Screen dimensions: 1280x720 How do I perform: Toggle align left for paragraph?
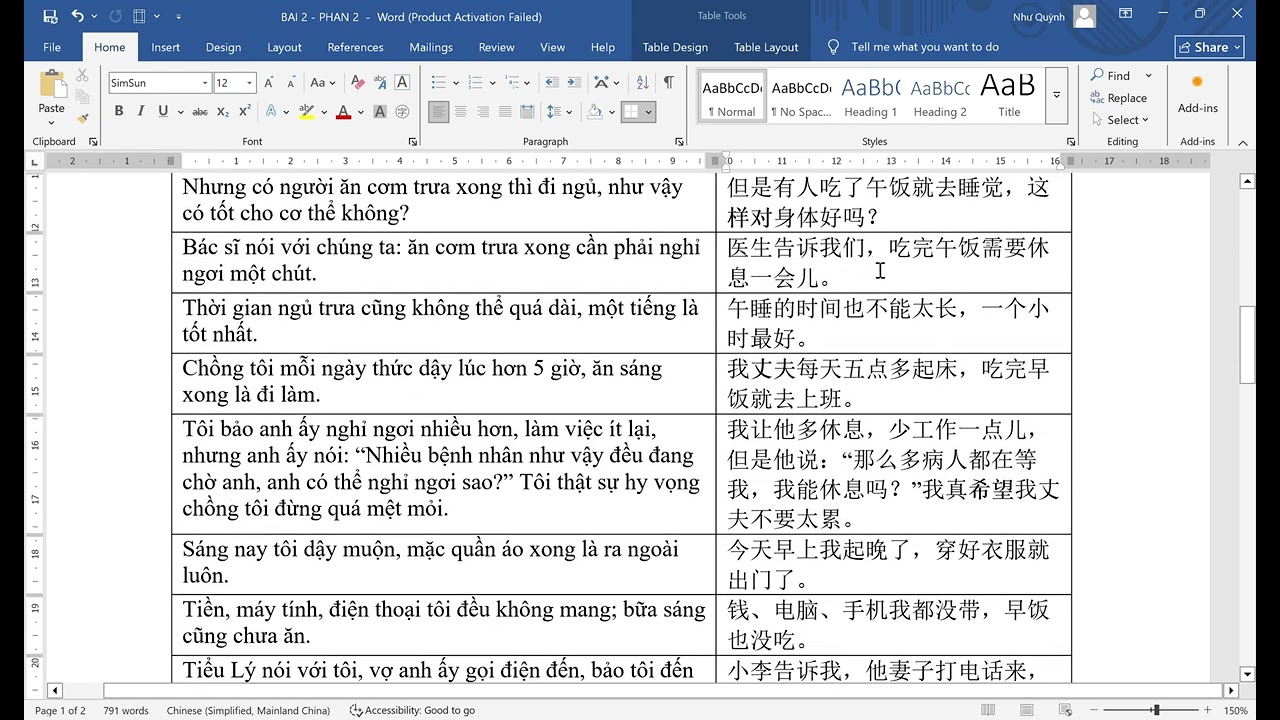[x=439, y=112]
